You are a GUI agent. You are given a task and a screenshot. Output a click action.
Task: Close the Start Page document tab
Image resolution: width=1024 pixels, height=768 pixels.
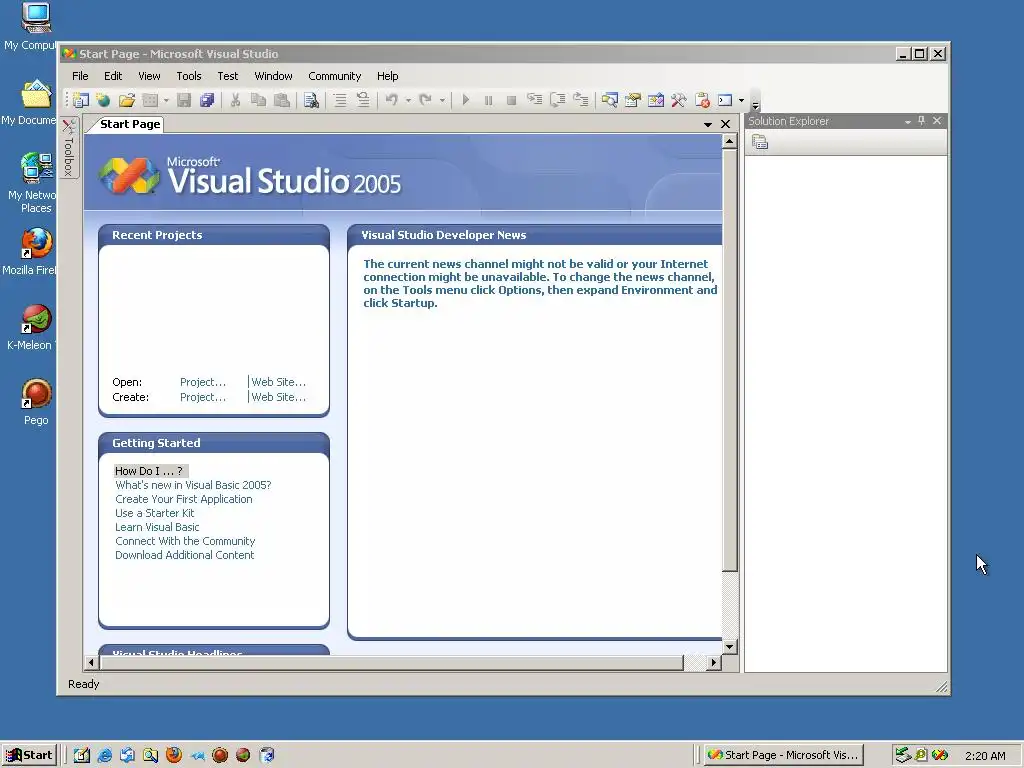[726, 124]
